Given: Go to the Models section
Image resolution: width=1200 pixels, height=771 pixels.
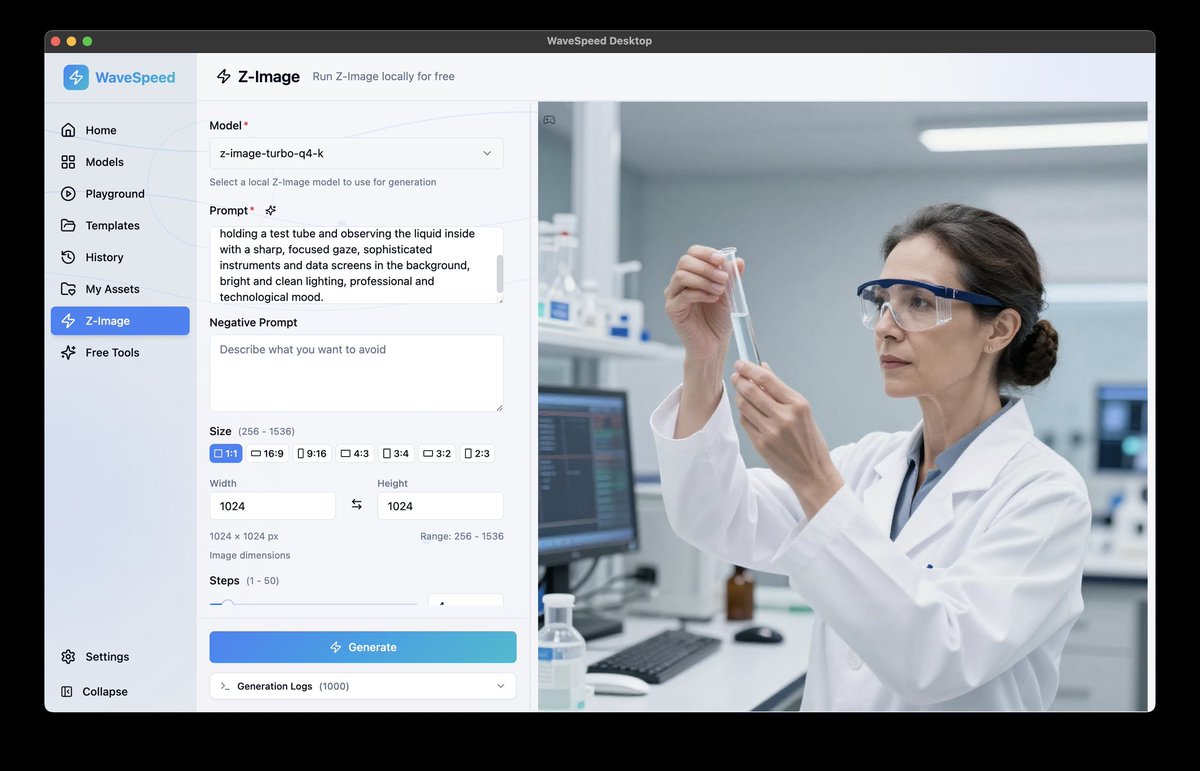Looking at the screenshot, I should click(x=120, y=162).
